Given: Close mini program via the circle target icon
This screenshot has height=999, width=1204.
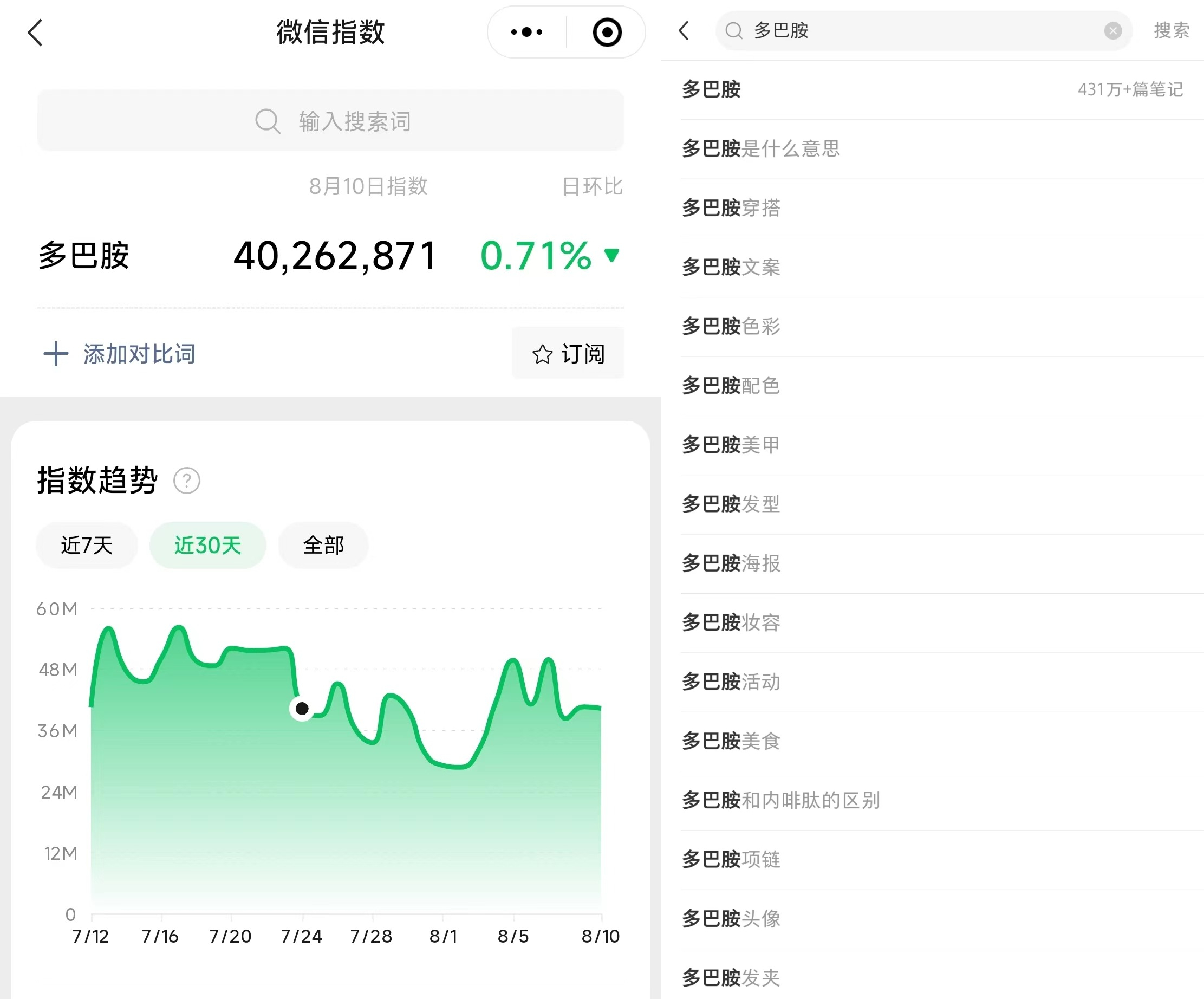Looking at the screenshot, I should (607, 32).
